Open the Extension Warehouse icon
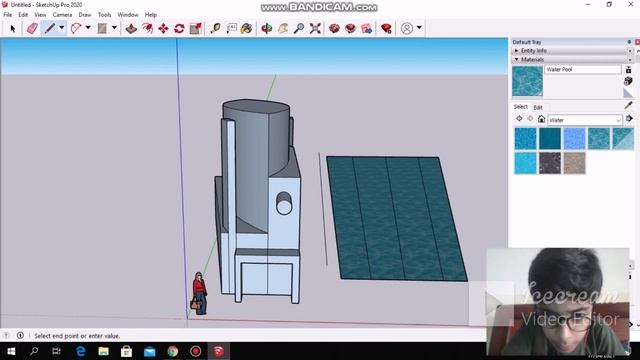Viewport: 640px width, 360px height. pos(350,28)
